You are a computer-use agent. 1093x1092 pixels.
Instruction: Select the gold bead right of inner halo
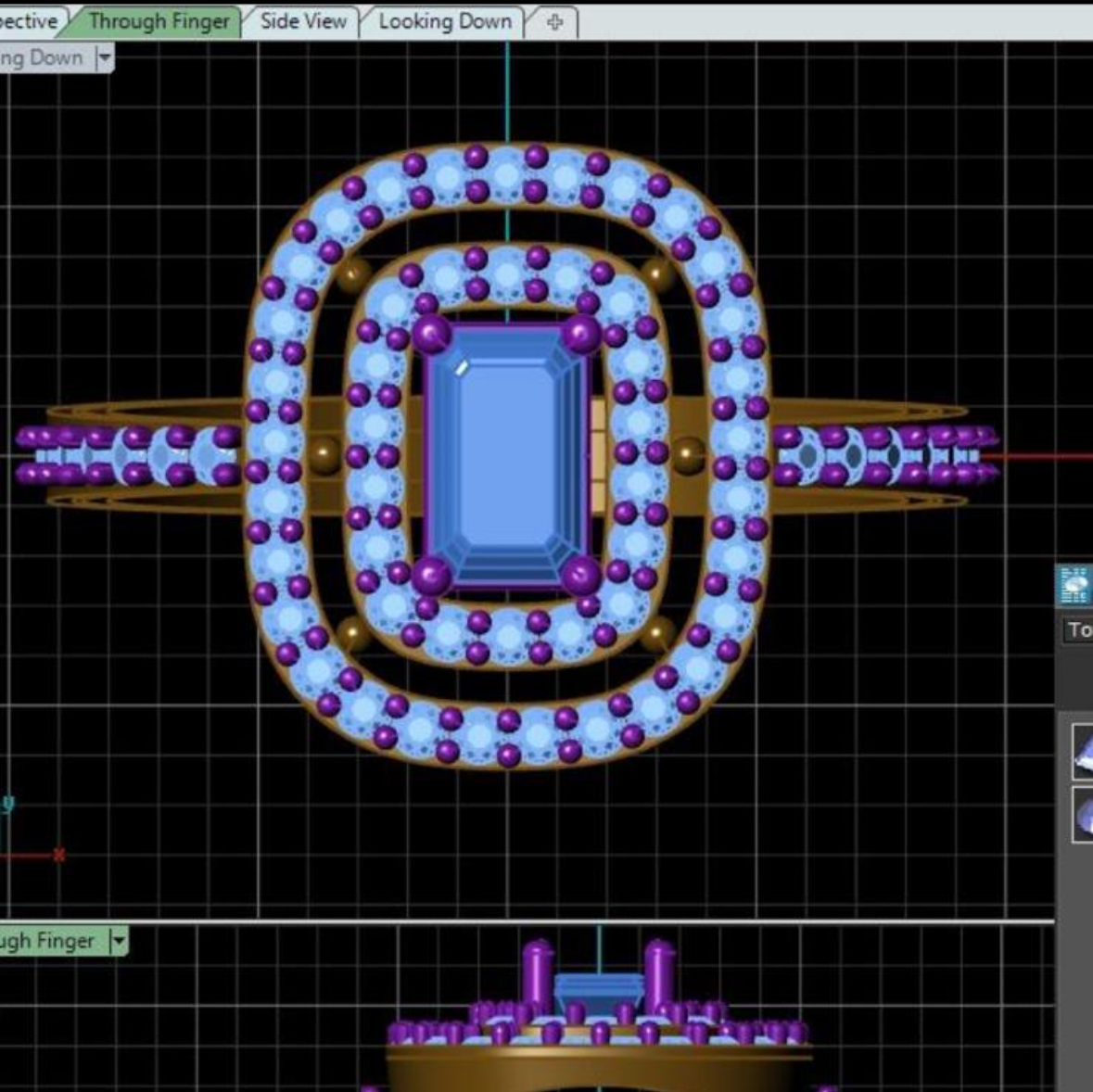688,454
